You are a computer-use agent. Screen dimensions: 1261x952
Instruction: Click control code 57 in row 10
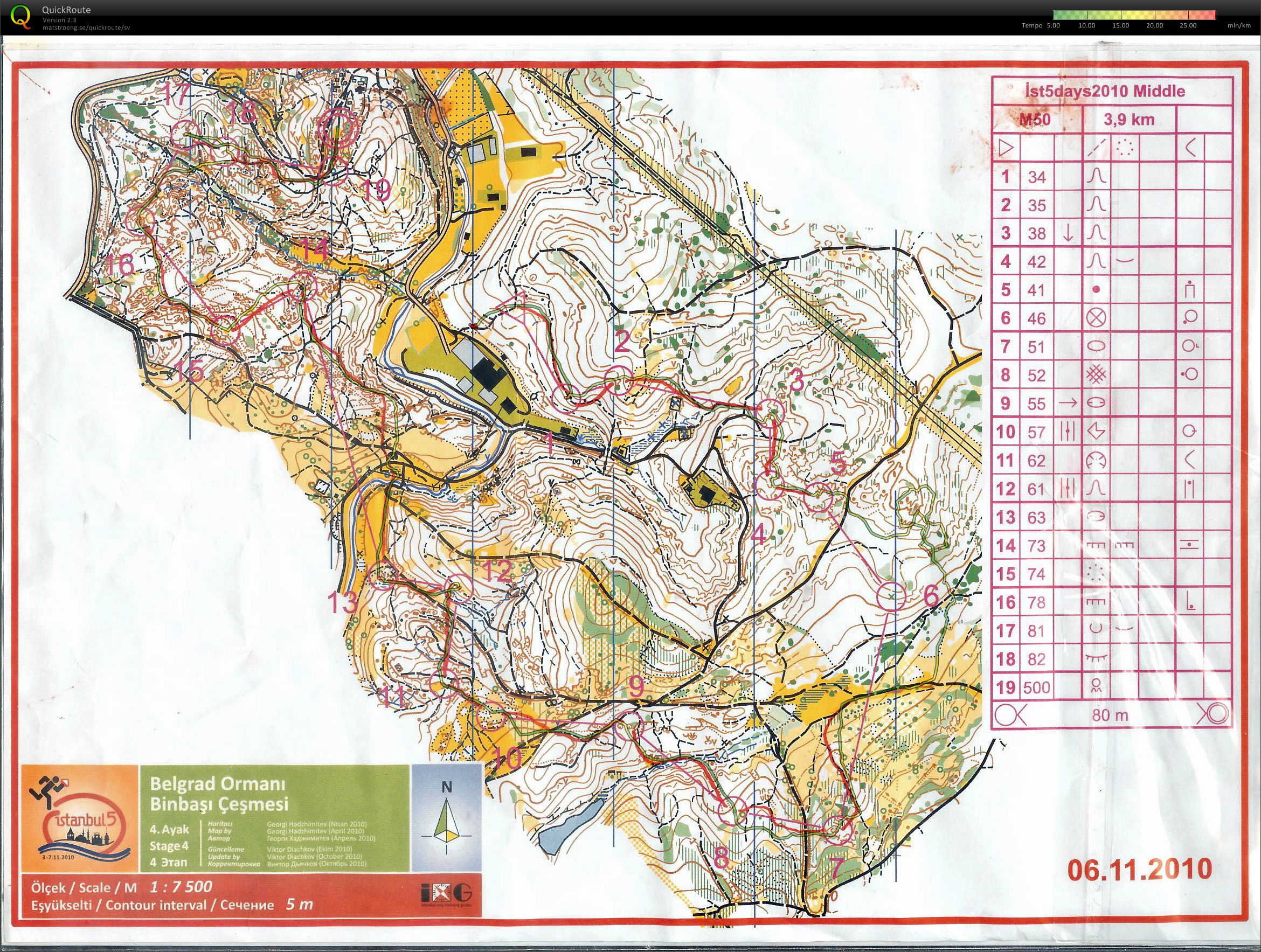click(x=1037, y=432)
